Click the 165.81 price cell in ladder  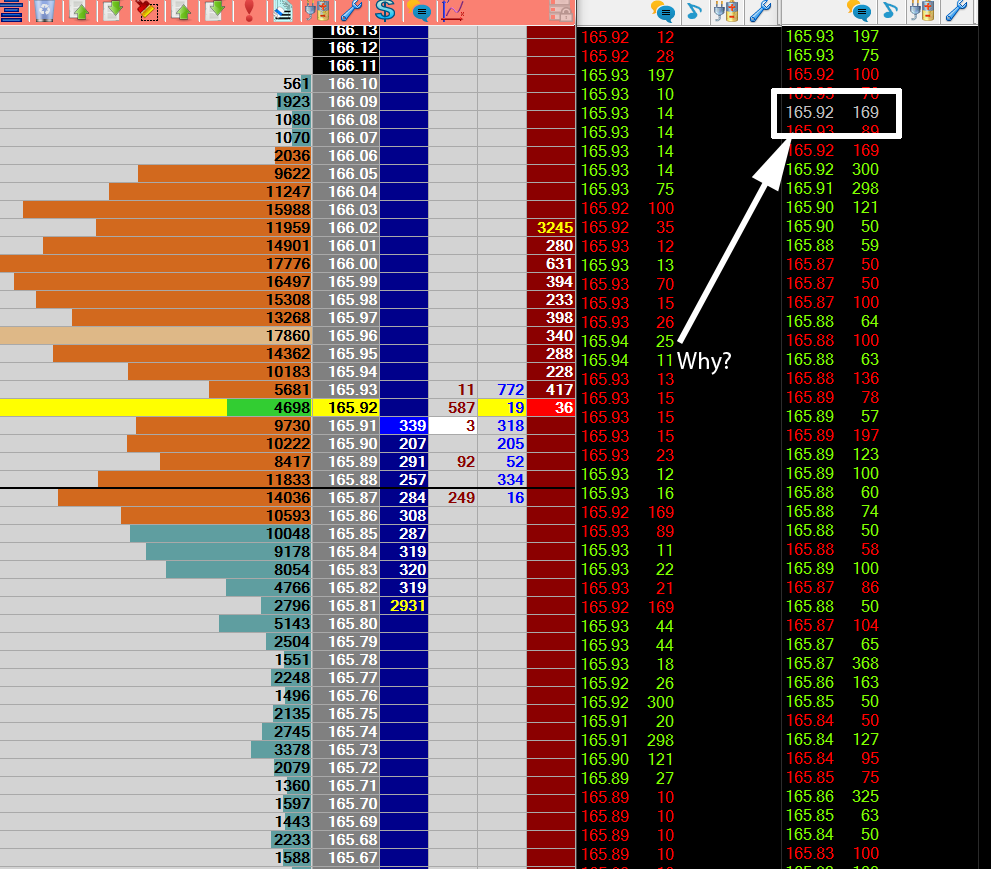[x=346, y=605]
